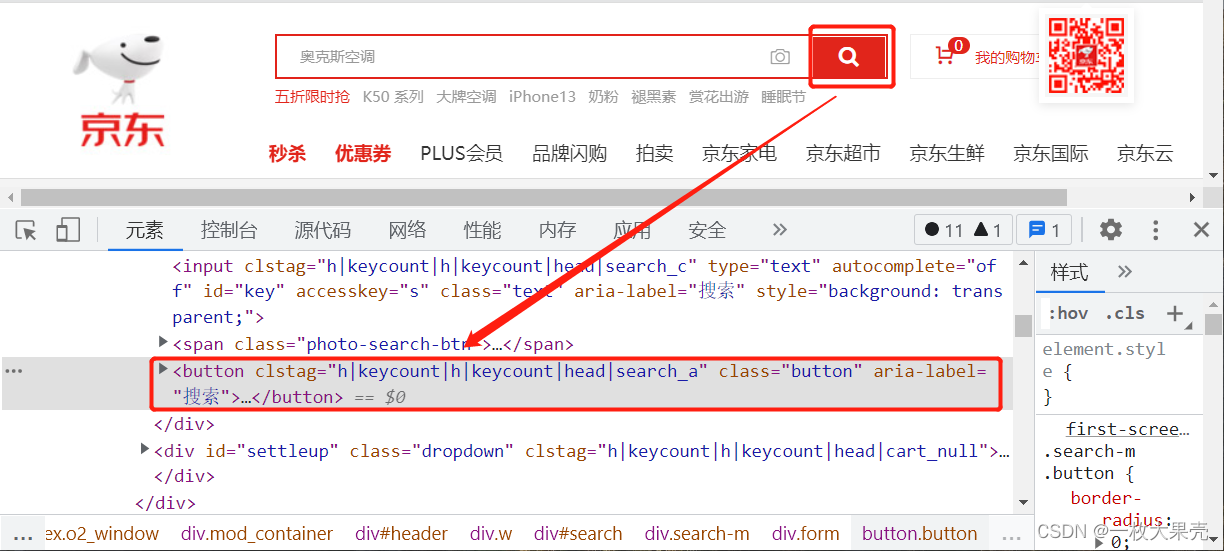
Task: Open 我的购物车 link
Action: click(1007, 57)
